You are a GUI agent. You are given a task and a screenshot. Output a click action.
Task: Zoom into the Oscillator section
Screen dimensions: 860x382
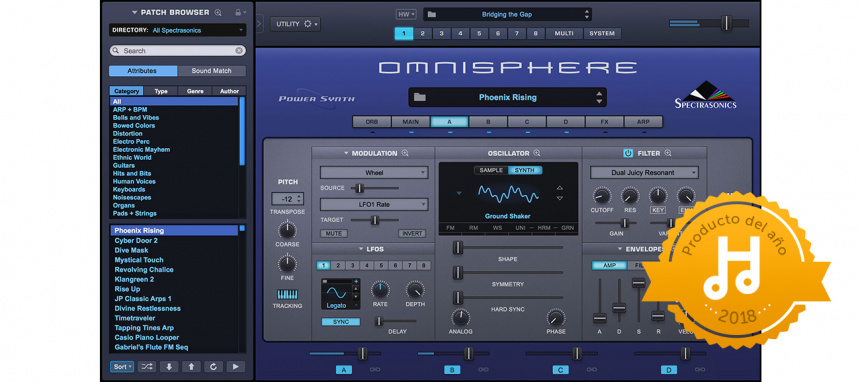(x=537, y=153)
